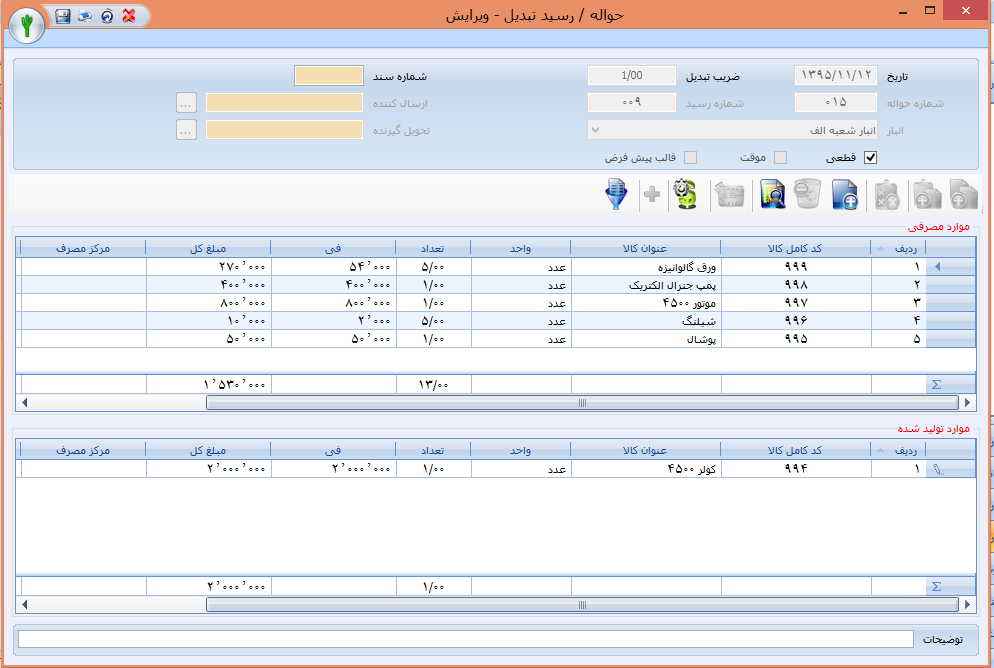Click the ارسال کننده input field

tap(284, 103)
